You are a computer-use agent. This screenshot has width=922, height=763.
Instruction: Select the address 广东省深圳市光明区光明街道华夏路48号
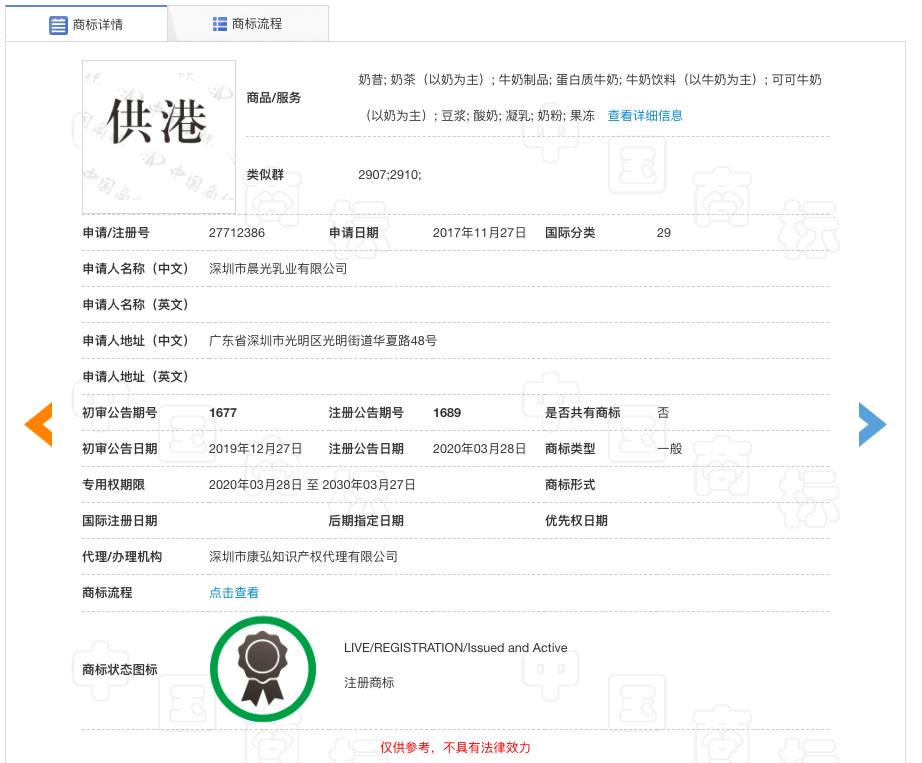pyautogui.click(x=323, y=341)
